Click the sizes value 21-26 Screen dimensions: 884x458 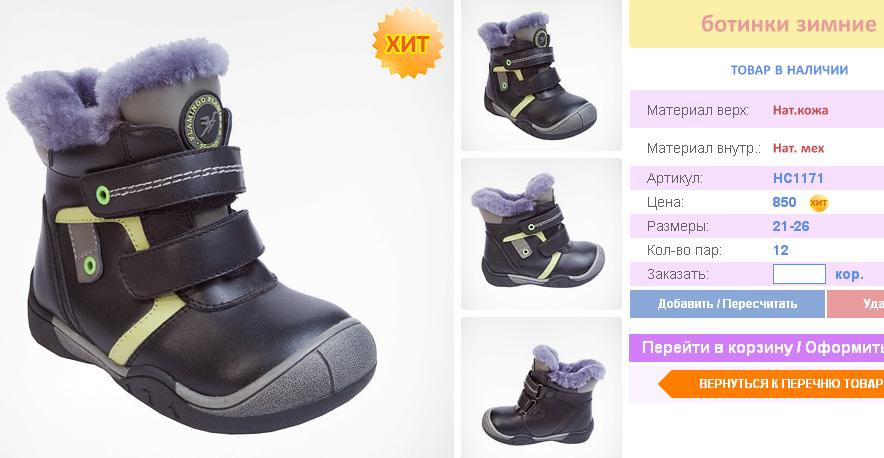coord(790,226)
